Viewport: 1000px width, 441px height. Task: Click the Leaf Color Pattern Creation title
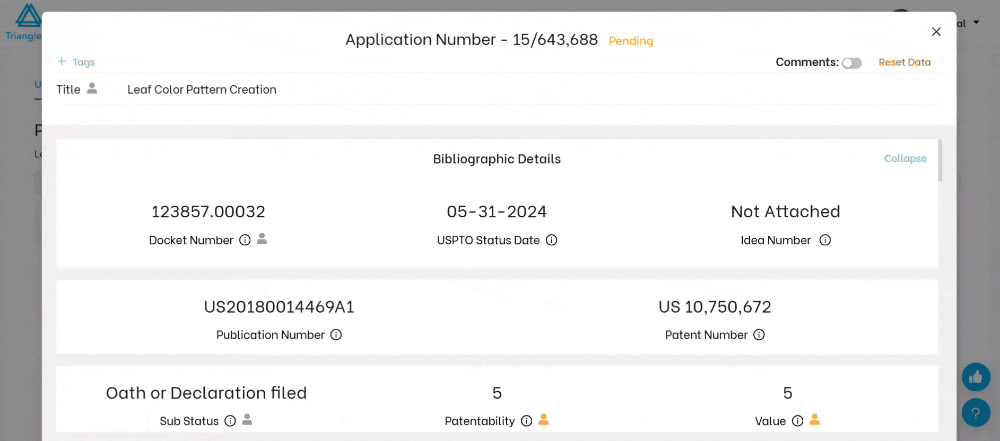coord(202,89)
